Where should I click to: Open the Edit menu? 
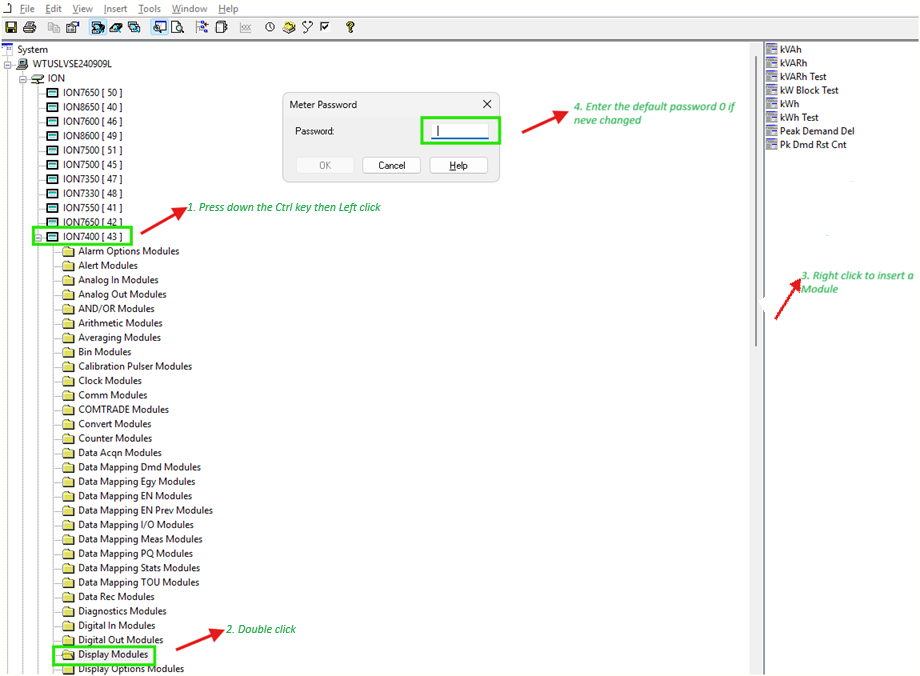tap(53, 9)
